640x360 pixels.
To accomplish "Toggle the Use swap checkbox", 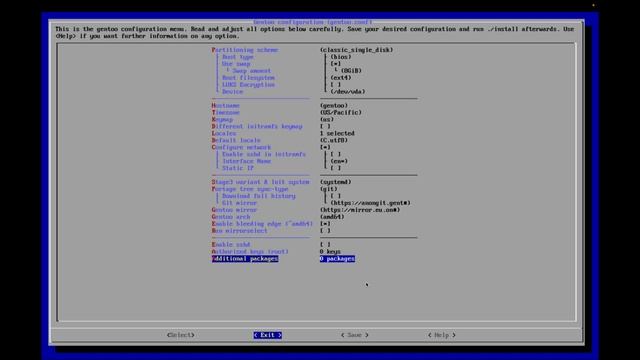I will point(336,64).
